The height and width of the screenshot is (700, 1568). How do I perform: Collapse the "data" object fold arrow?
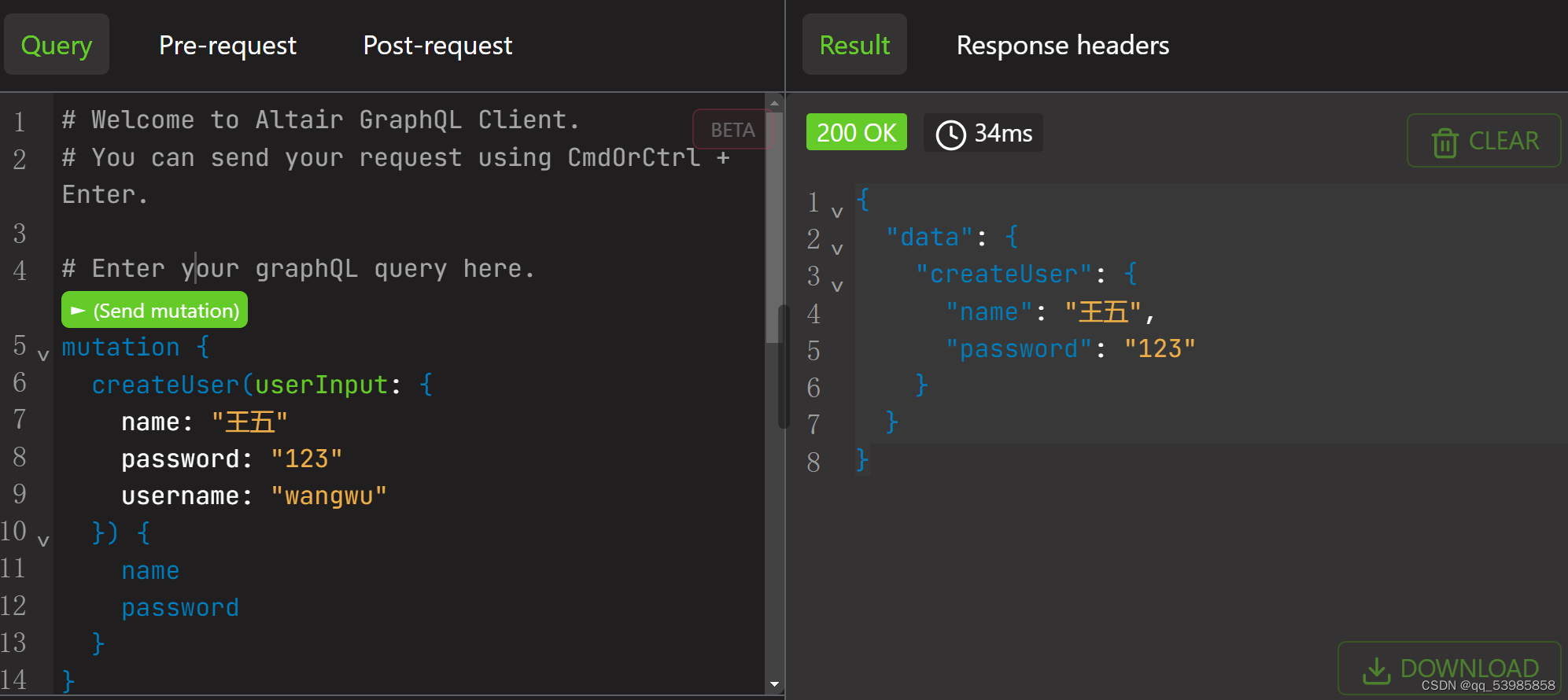coord(837,249)
